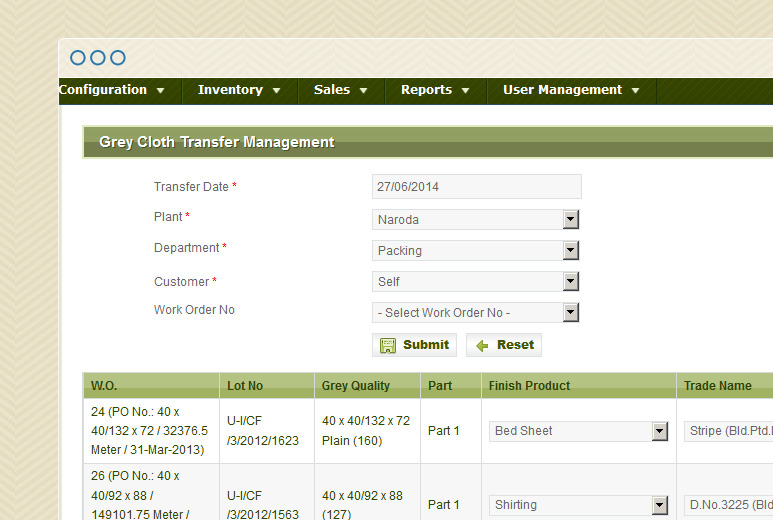Click the W.O. column header
This screenshot has width=773, height=520.
[151, 385]
